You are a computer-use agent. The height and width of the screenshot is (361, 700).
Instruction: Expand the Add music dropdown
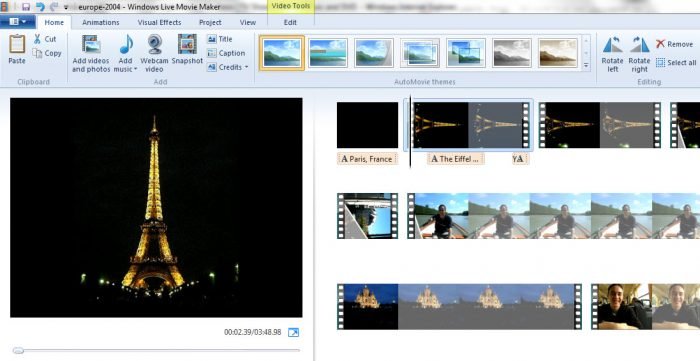coord(135,70)
